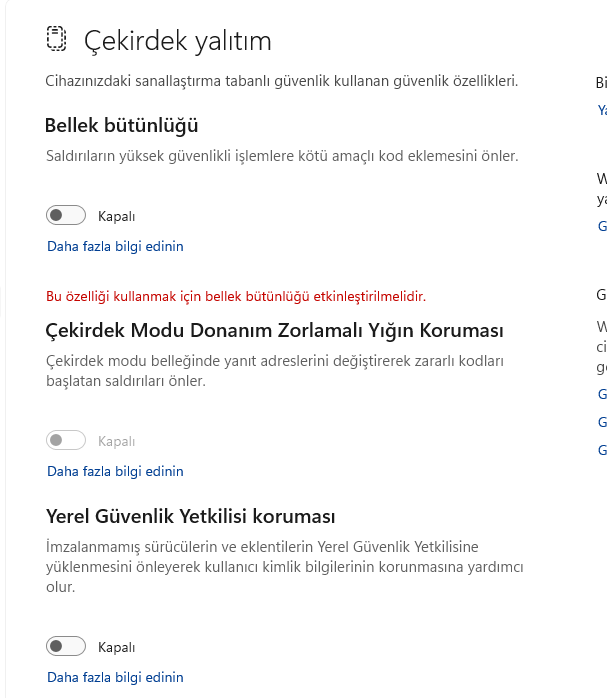607x698 pixels.
Task: Toggle Çekirdek Modu Donanım Zorlamalı Yığın Koruması switch
Action: (x=66, y=440)
